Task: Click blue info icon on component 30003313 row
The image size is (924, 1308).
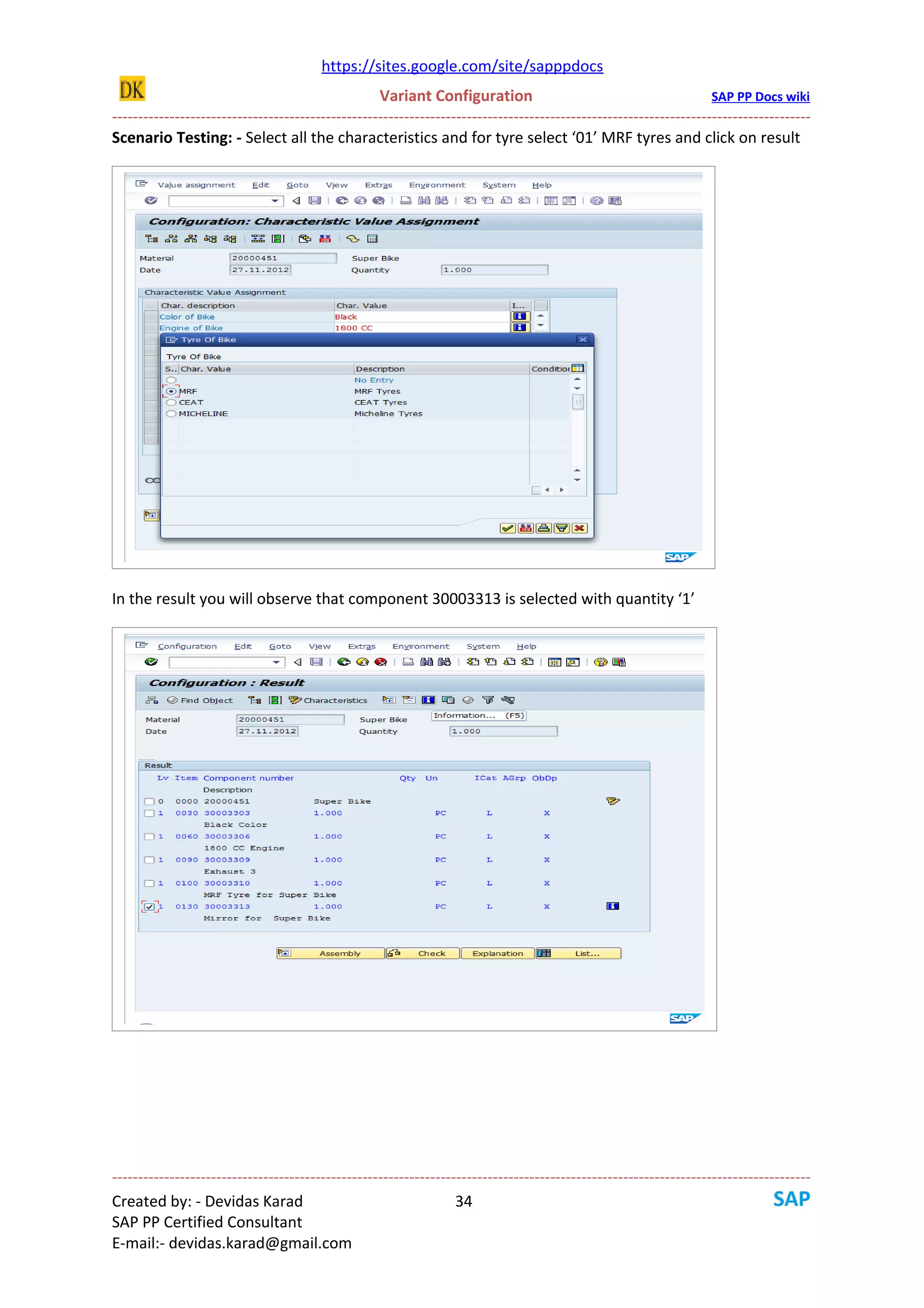Action: [613, 906]
